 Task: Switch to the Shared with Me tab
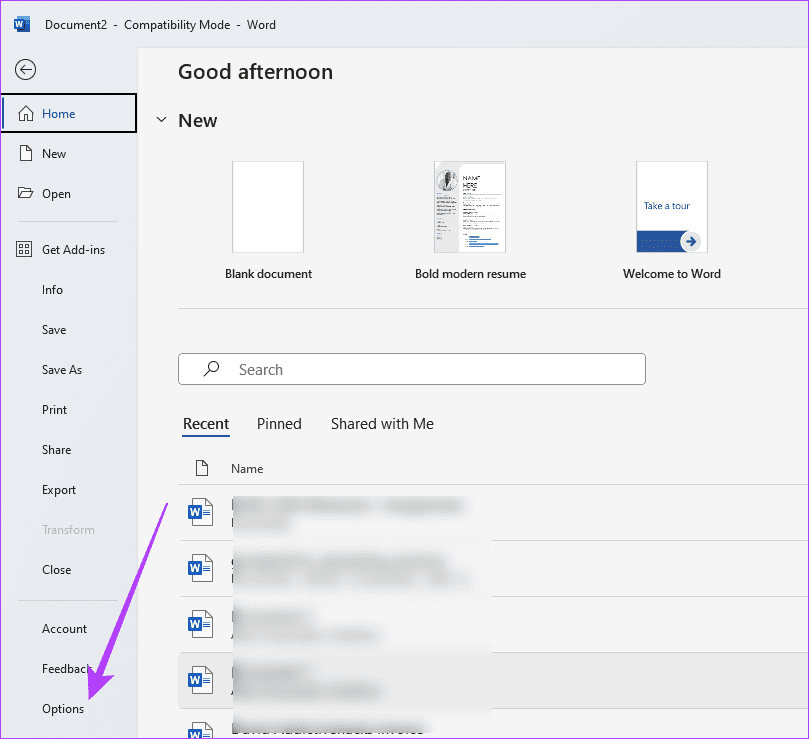click(x=382, y=424)
